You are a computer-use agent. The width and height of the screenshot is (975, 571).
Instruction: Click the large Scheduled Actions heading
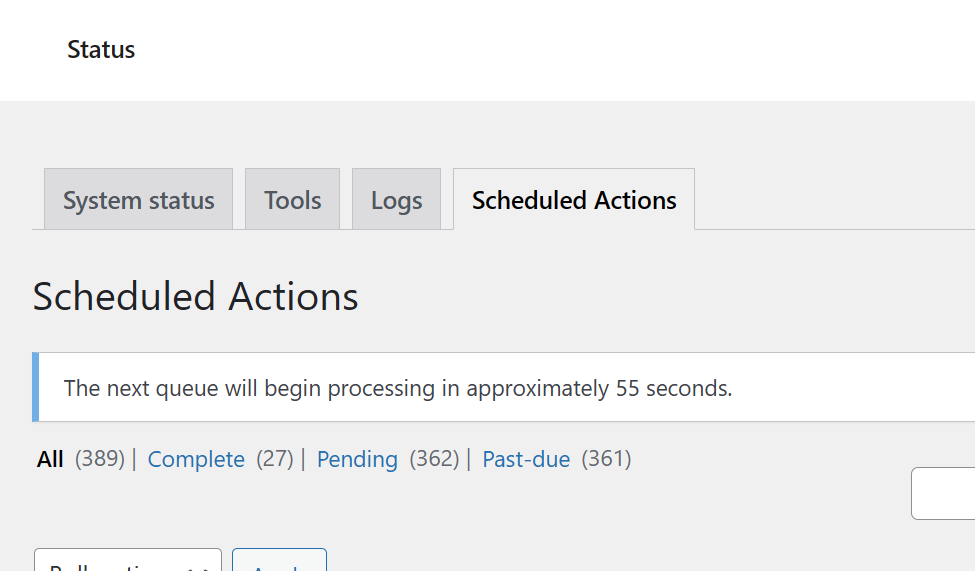195,296
